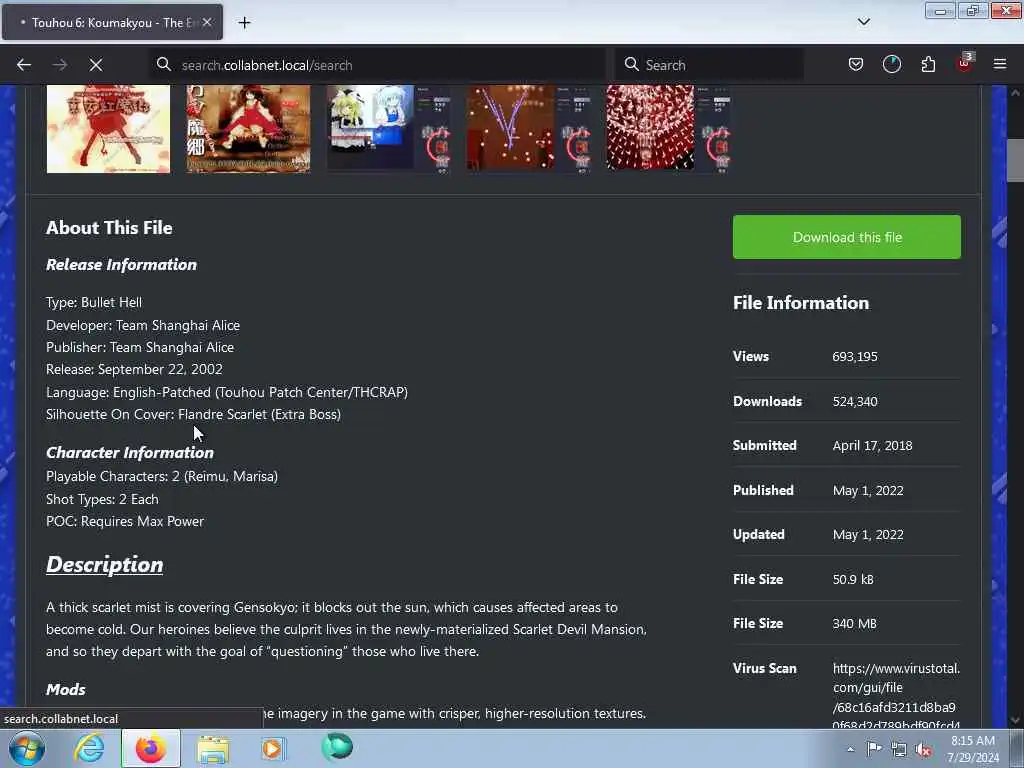1024x768 pixels.
Task: Open a new browser tab
Action: click(244, 23)
